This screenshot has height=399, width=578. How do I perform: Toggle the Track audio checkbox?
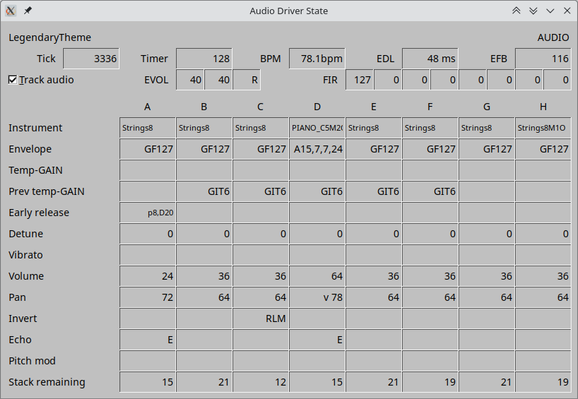[12, 80]
